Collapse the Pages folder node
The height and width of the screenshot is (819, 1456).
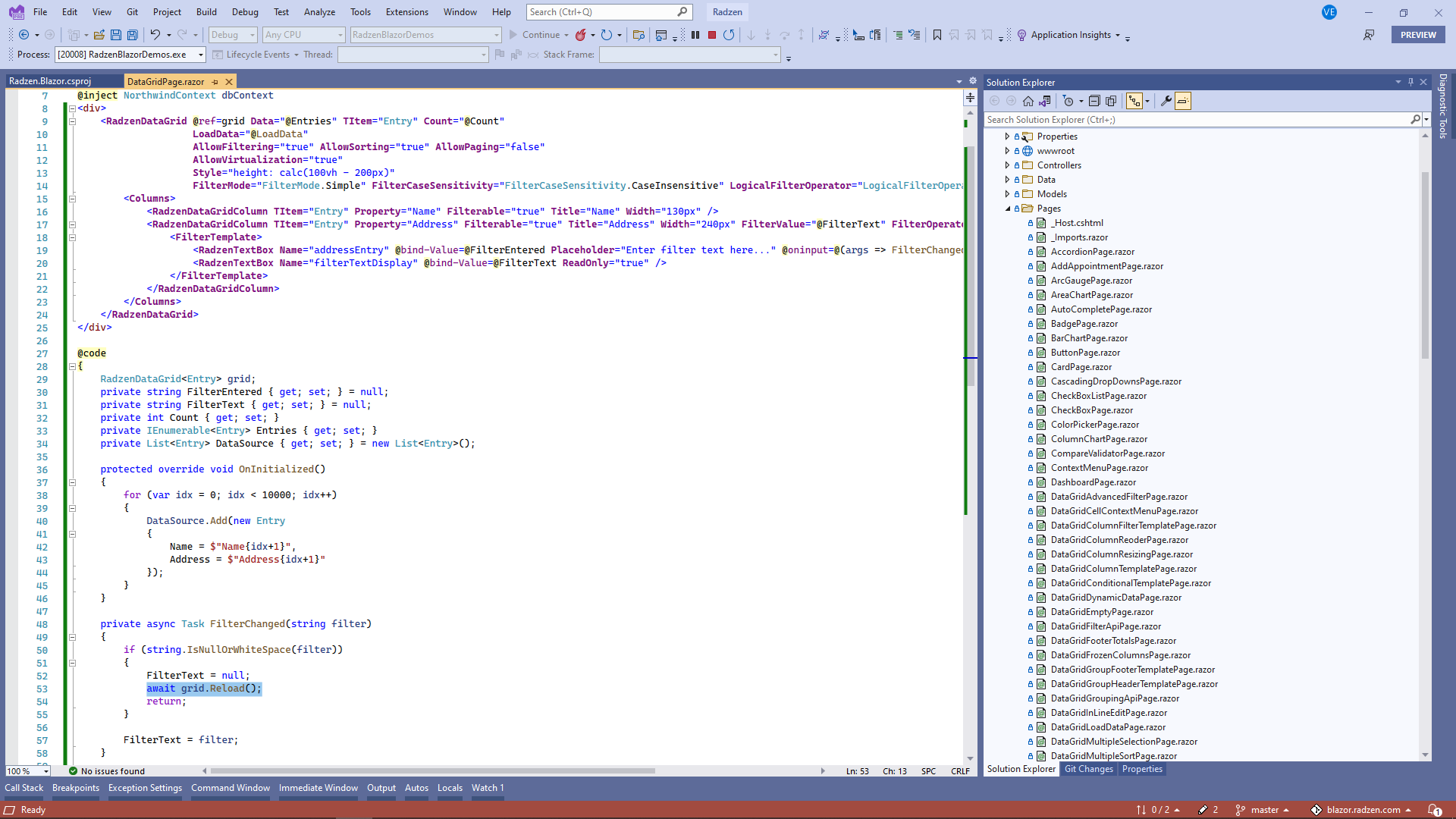1007,209
